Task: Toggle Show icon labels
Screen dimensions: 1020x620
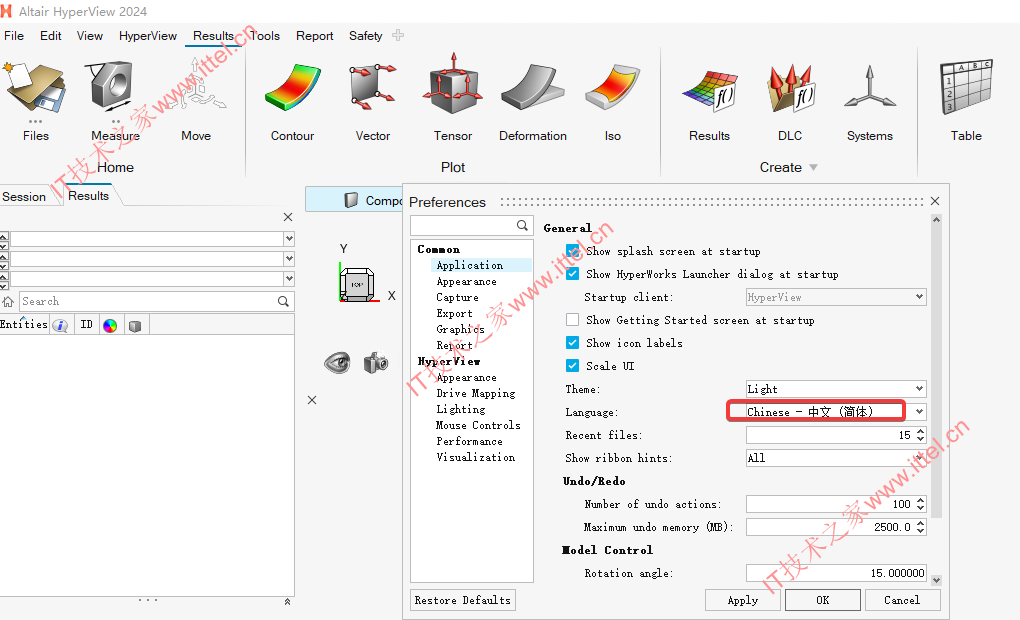Action: coord(572,343)
